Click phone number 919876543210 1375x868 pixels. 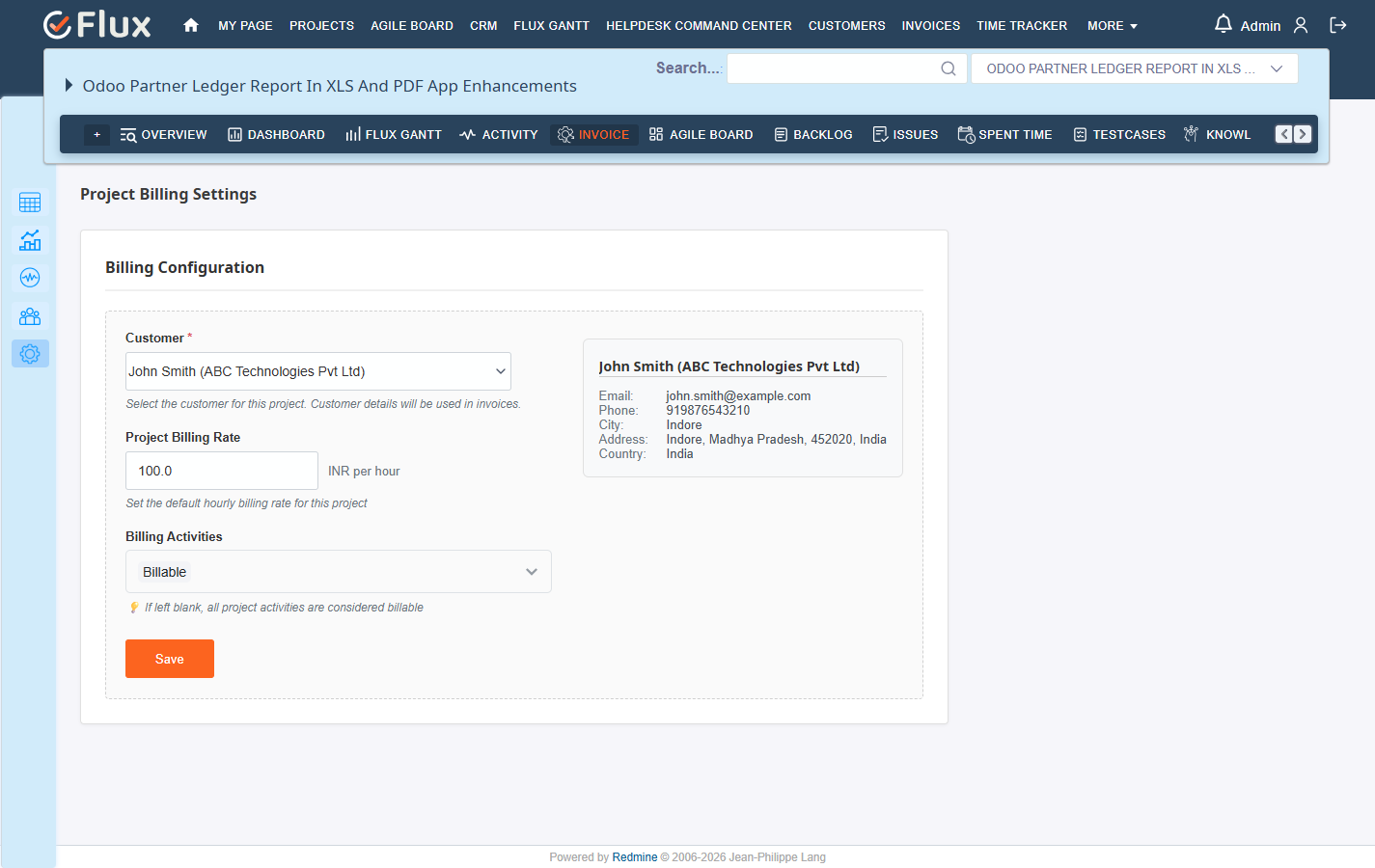pyautogui.click(x=708, y=411)
